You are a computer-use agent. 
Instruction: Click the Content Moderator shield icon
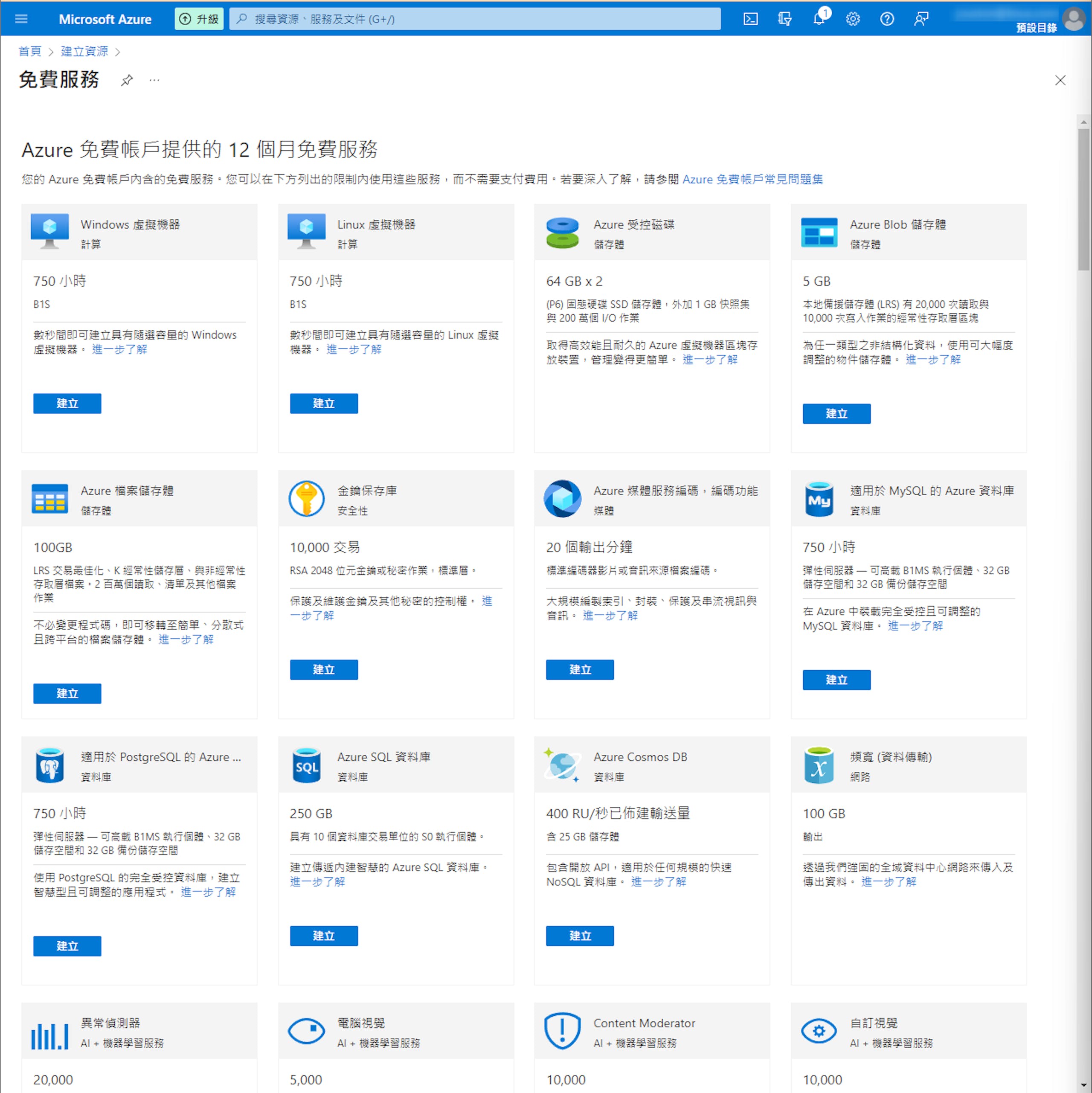point(562,1031)
